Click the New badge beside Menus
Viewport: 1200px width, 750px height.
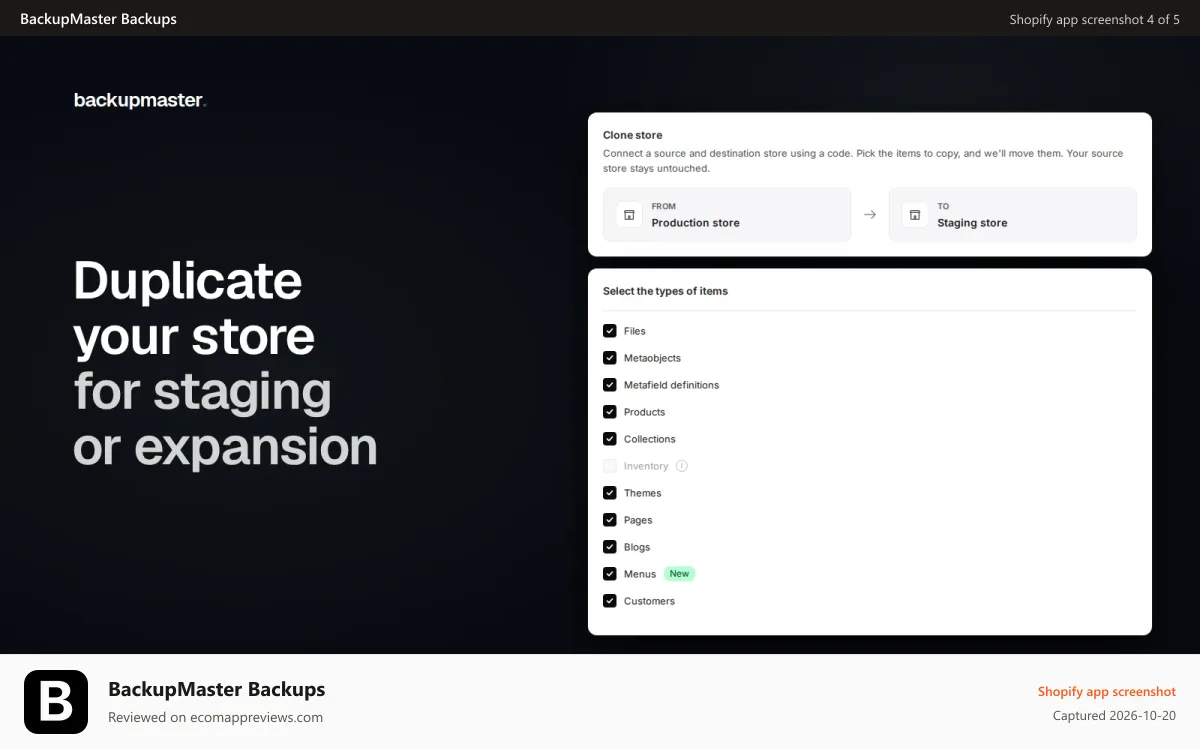click(x=680, y=574)
